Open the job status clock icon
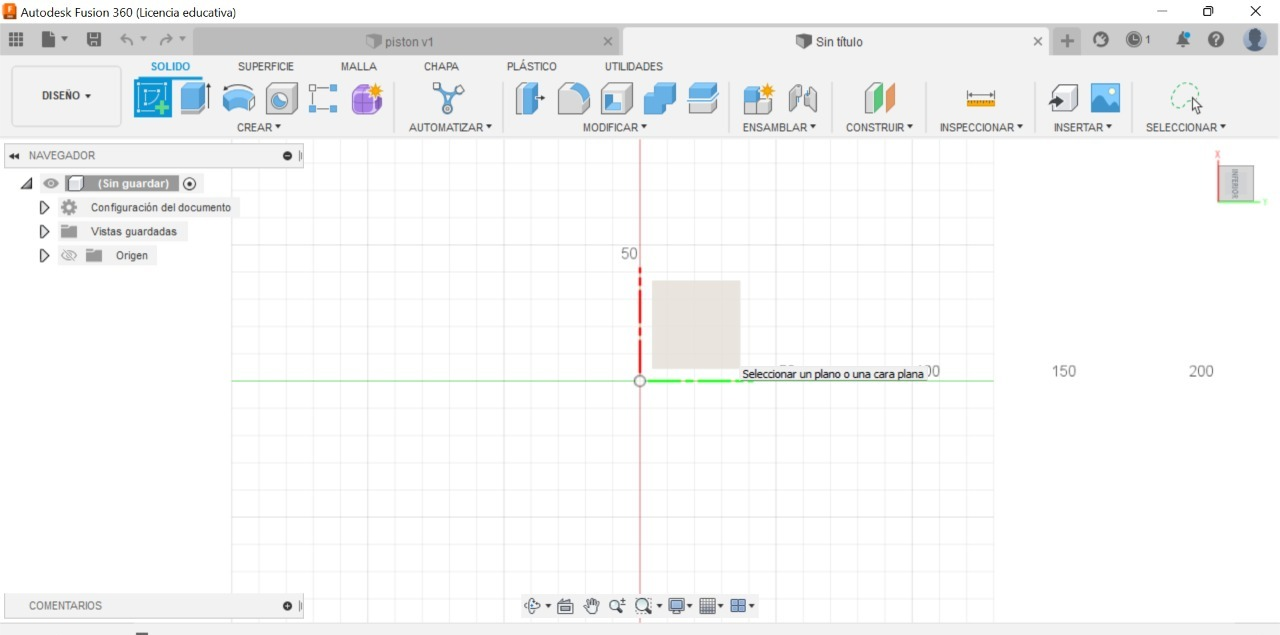1280x635 pixels. coord(1137,40)
